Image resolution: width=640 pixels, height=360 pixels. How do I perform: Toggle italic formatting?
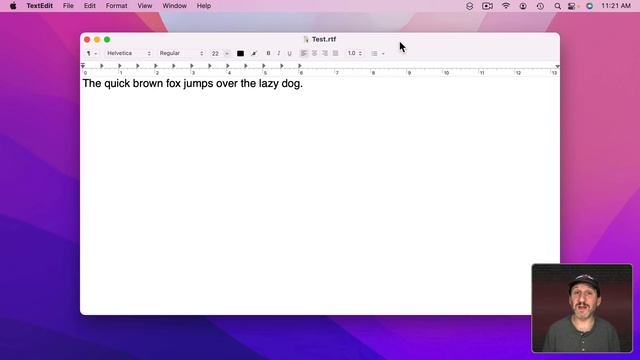(x=279, y=53)
